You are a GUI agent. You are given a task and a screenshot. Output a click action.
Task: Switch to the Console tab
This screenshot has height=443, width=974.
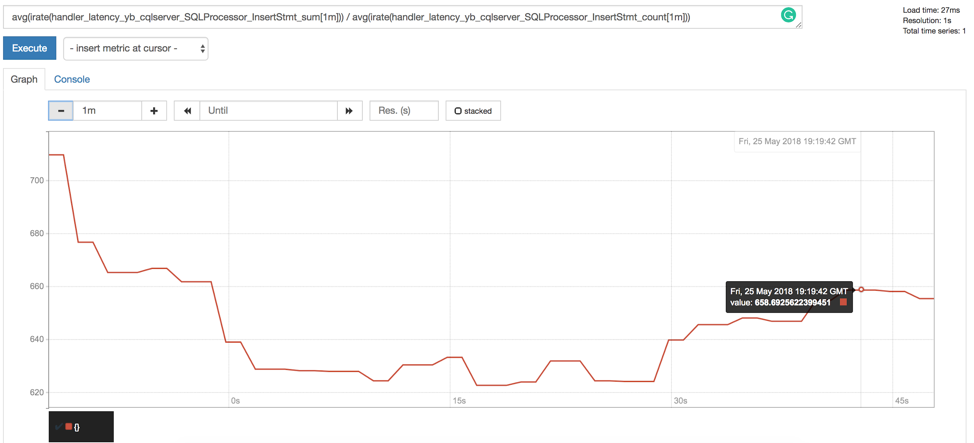click(x=72, y=79)
